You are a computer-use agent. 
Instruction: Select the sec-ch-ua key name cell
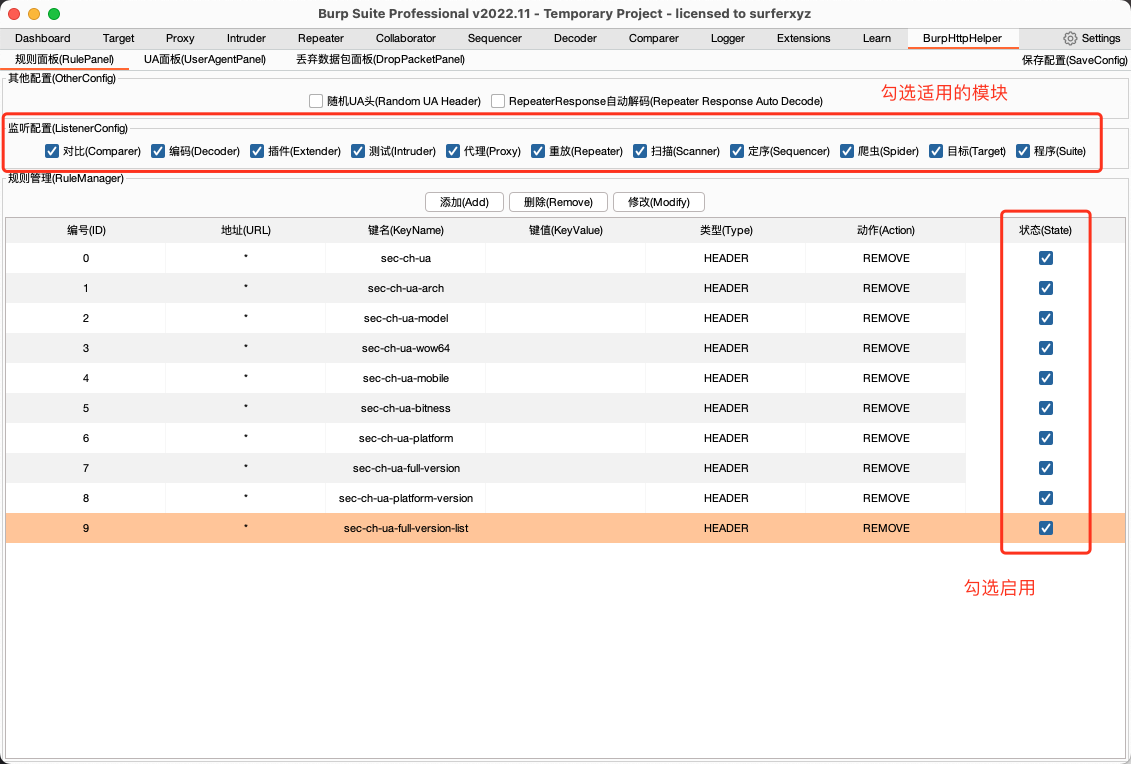406,258
